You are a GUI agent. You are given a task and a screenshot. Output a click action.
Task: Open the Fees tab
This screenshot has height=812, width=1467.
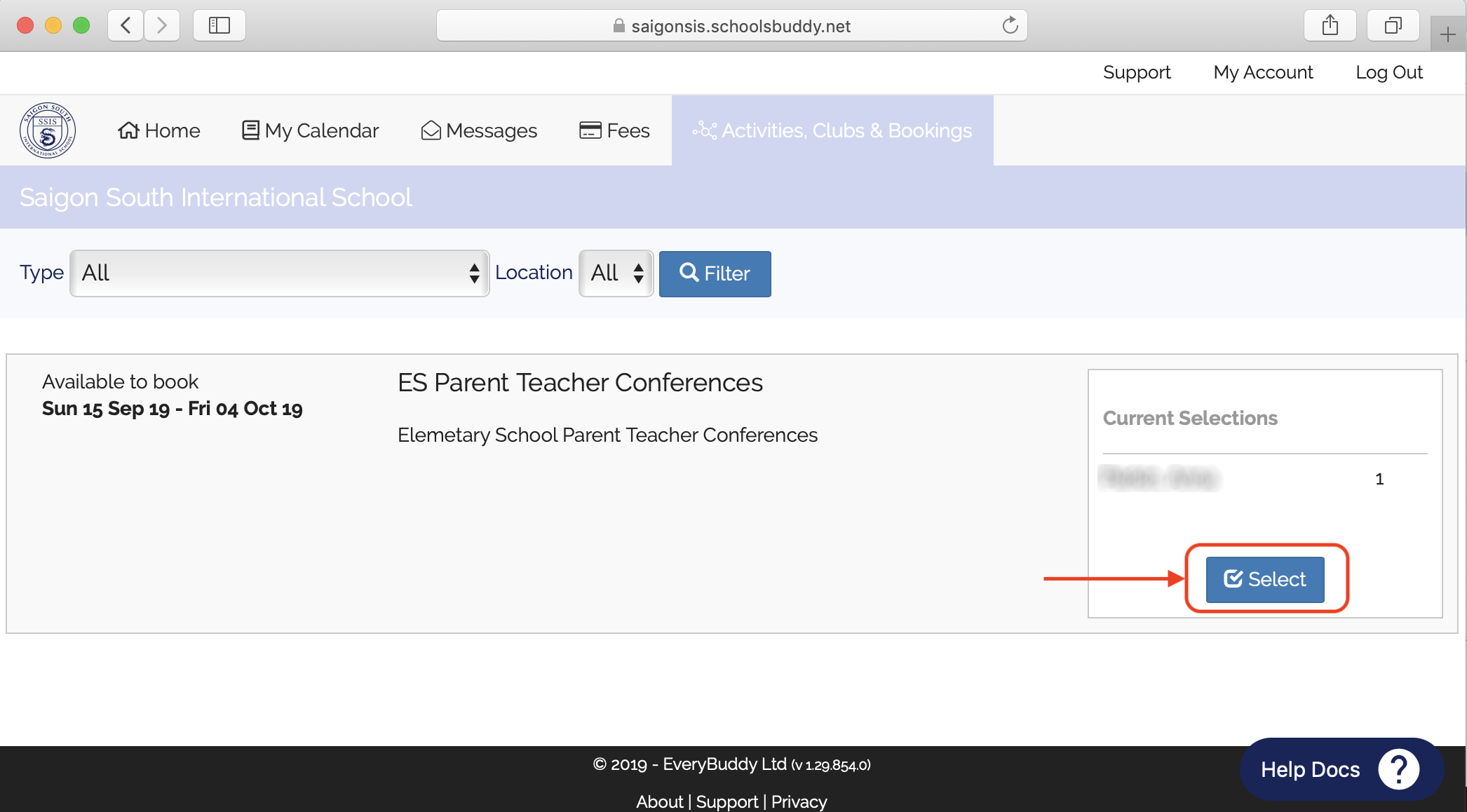coord(614,130)
